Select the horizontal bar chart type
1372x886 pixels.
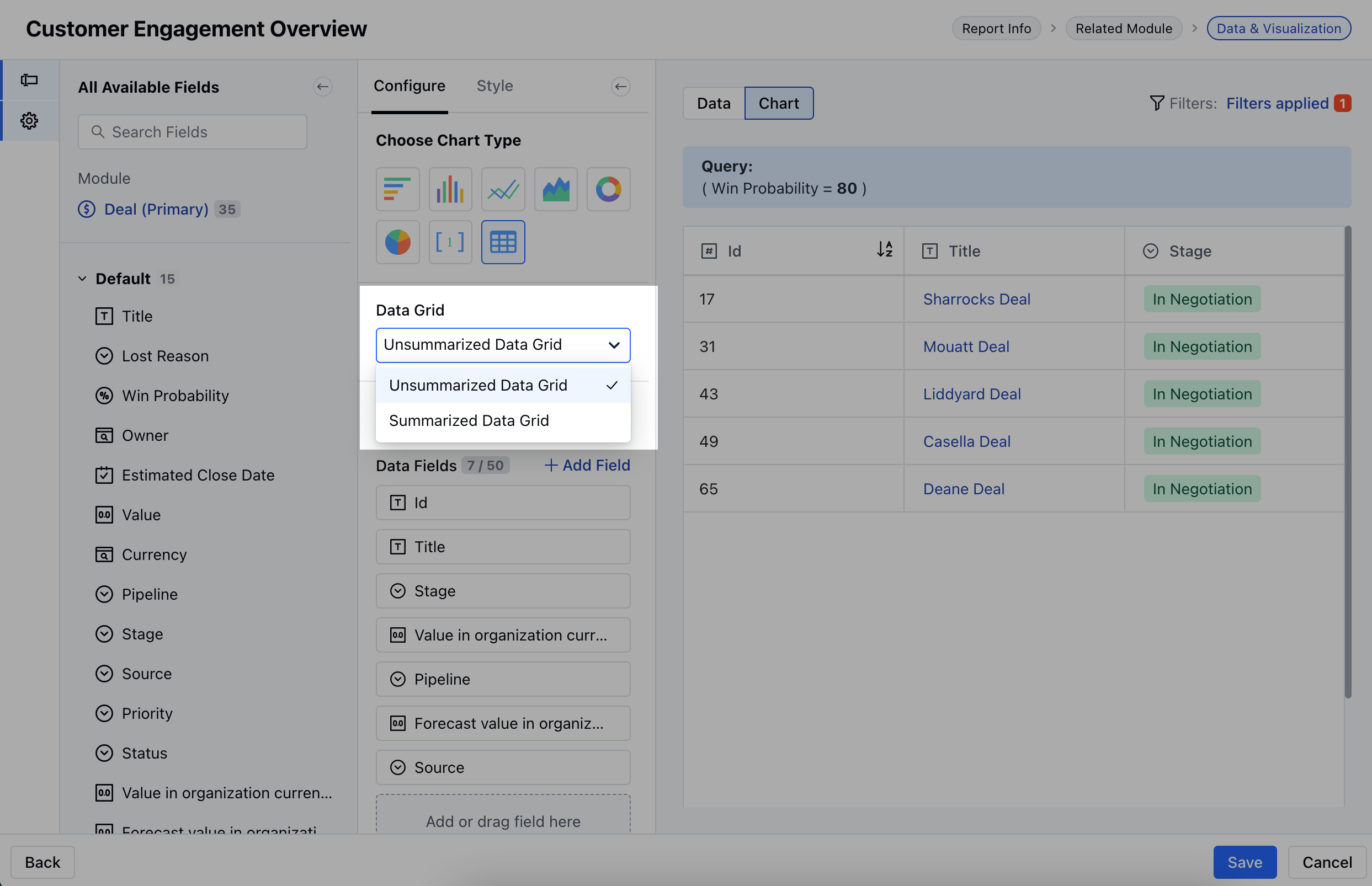(397, 189)
